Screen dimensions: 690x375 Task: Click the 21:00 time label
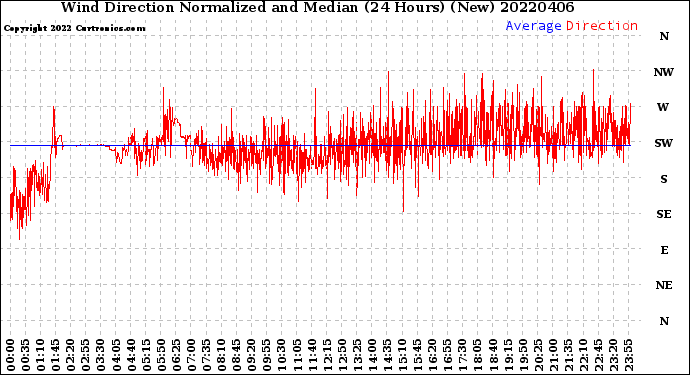click(x=553, y=355)
